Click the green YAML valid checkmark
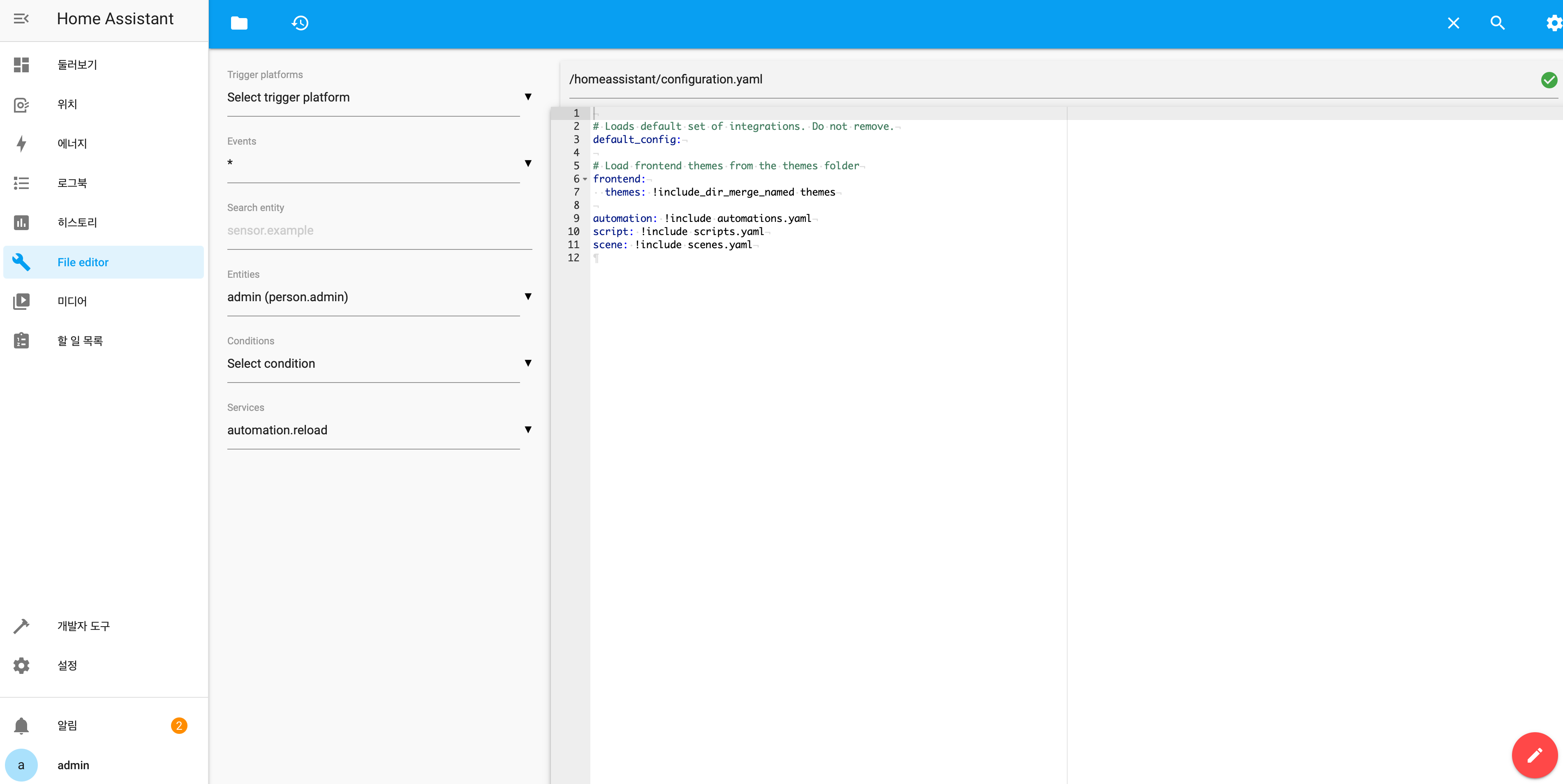The width and height of the screenshot is (1563, 784). click(x=1549, y=79)
